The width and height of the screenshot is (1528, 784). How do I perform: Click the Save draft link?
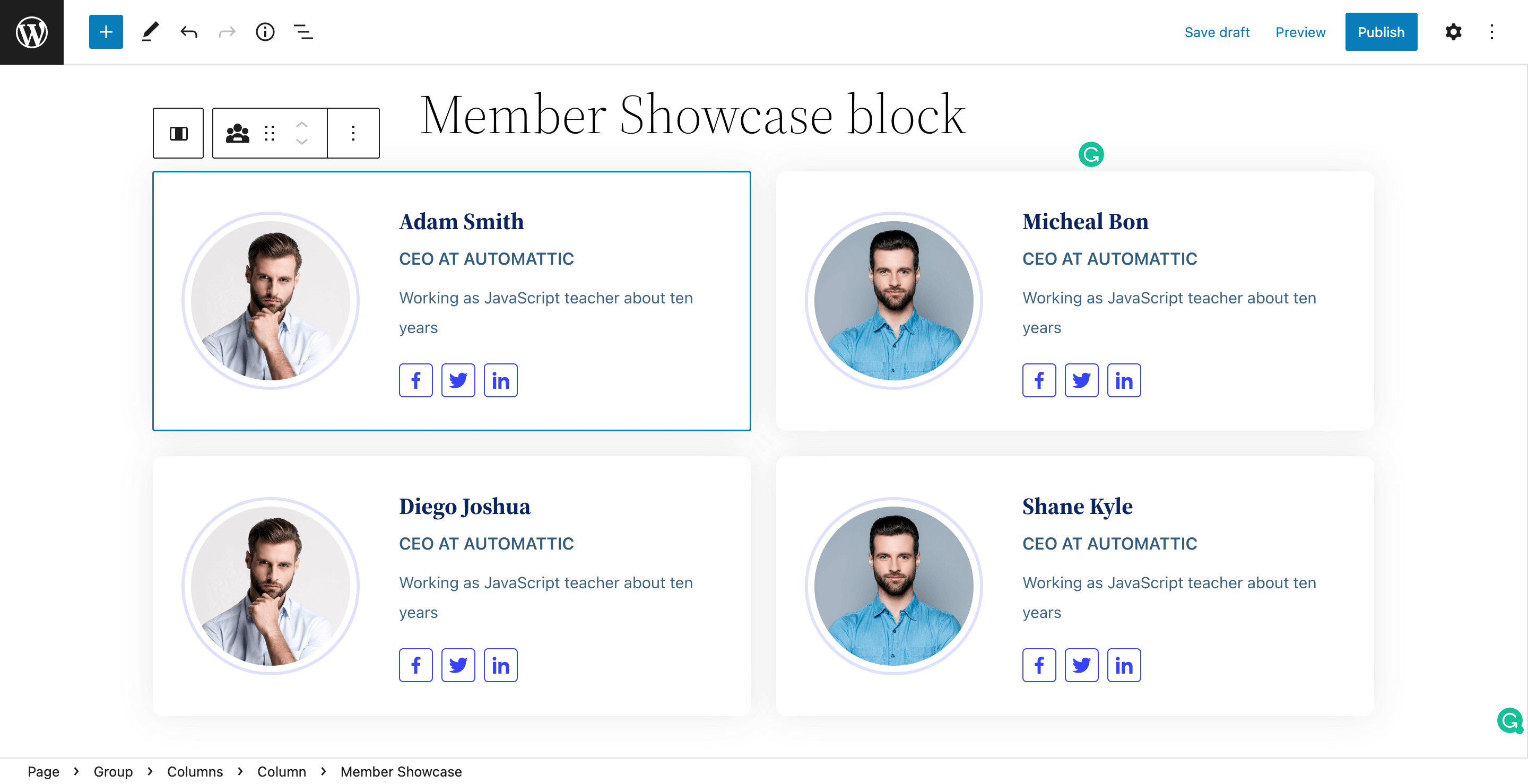point(1217,32)
